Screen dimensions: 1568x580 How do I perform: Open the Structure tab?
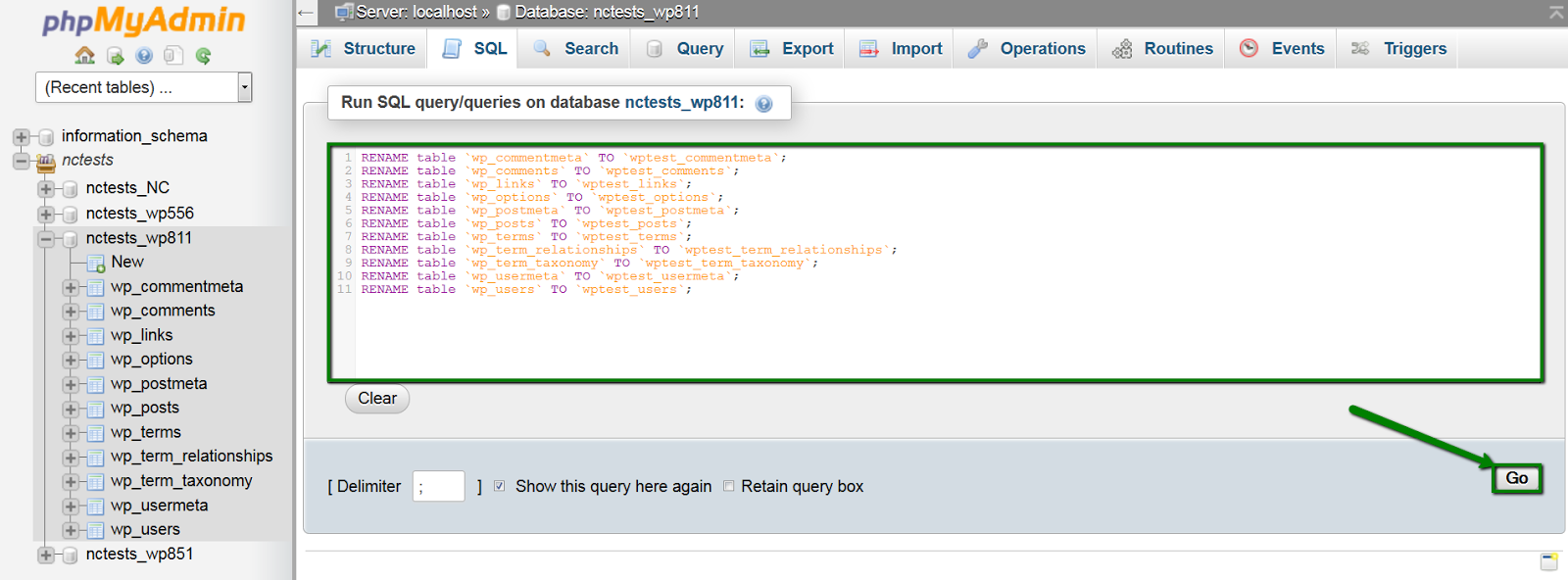(362, 48)
